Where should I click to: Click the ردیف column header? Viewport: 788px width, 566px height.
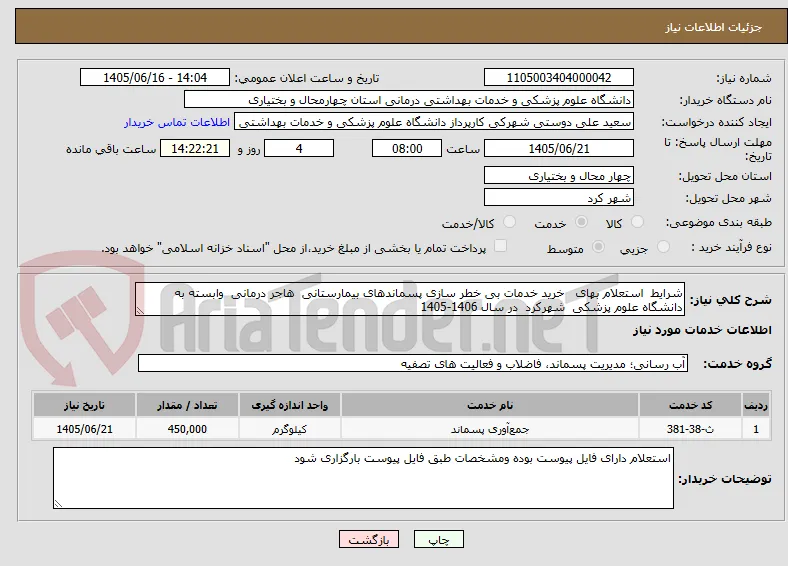[756, 405]
